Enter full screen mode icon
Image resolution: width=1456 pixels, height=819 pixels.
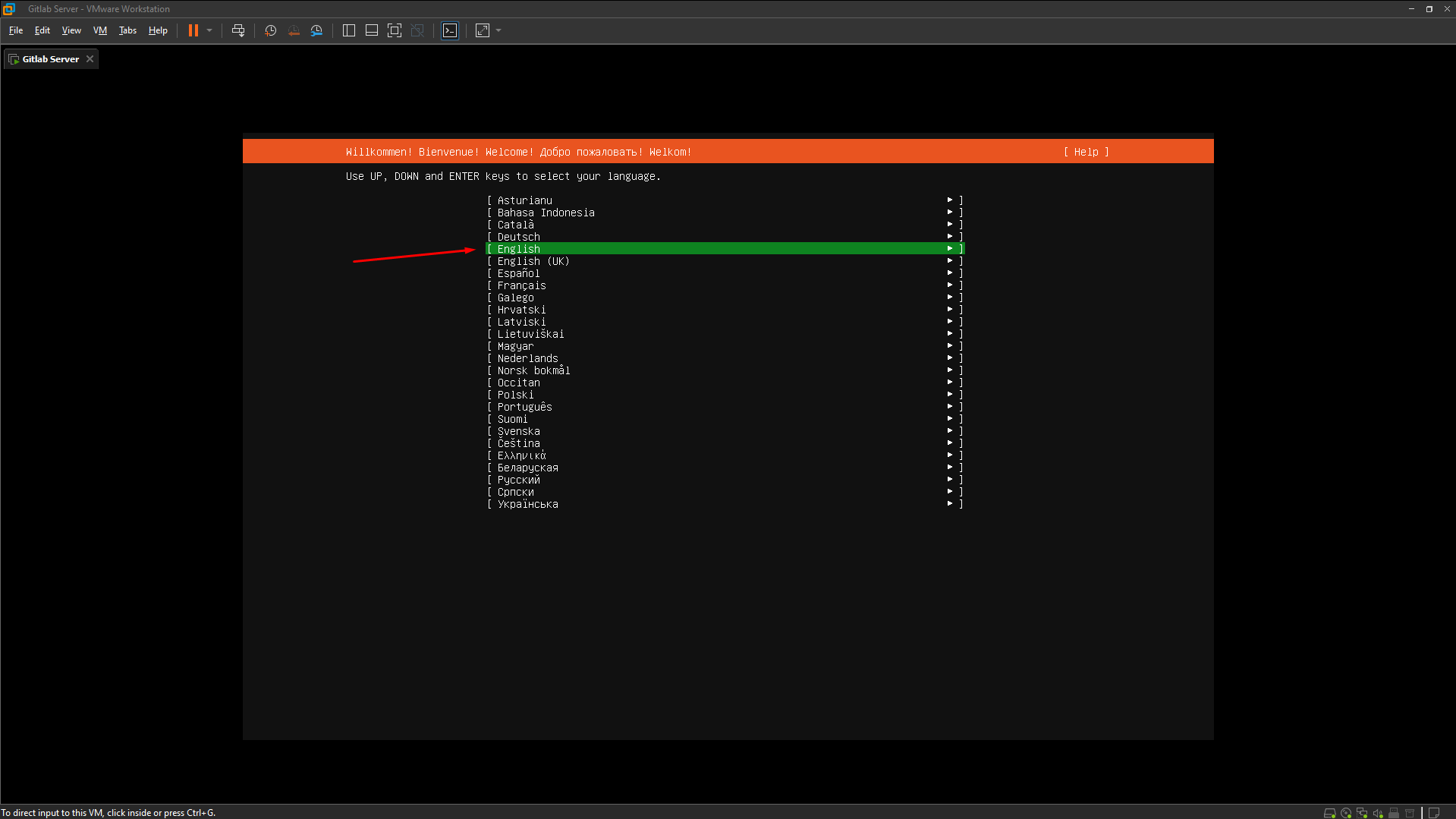coord(395,30)
